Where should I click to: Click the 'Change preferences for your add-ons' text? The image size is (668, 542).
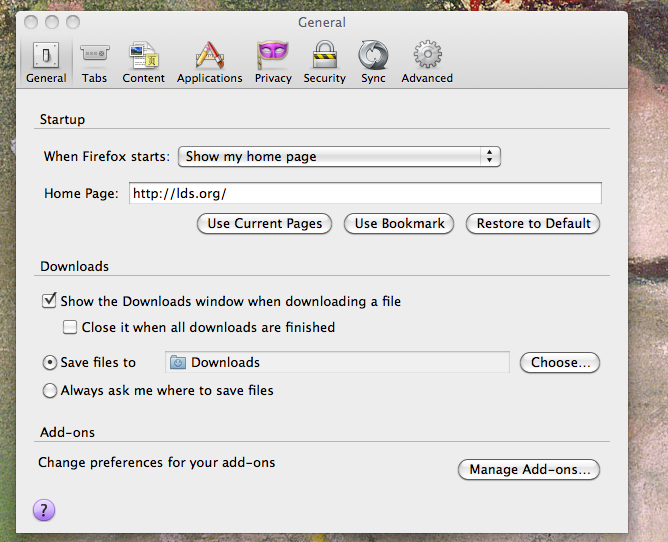coord(157,462)
